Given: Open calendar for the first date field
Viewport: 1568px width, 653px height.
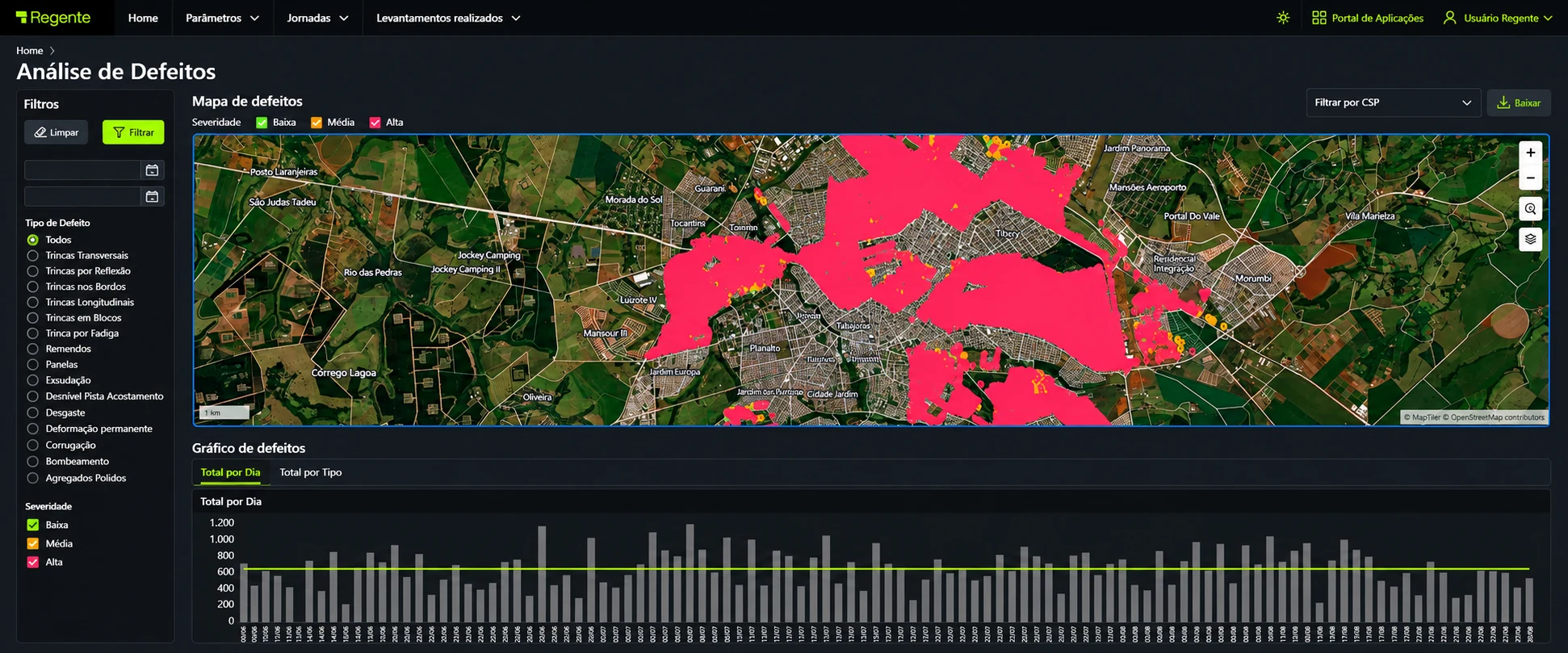Looking at the screenshot, I should pos(152,170).
